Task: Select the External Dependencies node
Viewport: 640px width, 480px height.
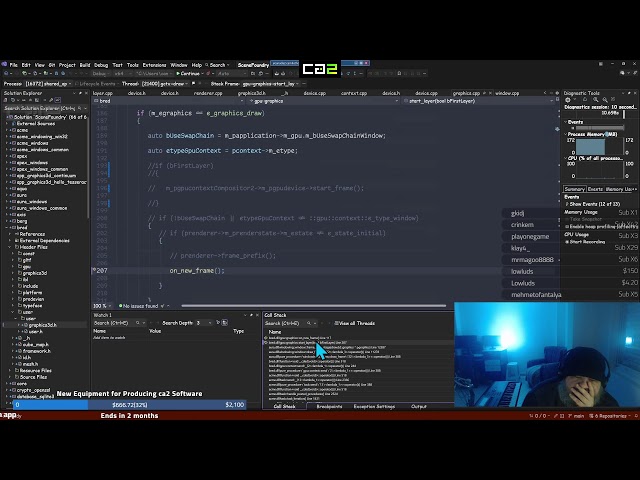Action: point(44,240)
